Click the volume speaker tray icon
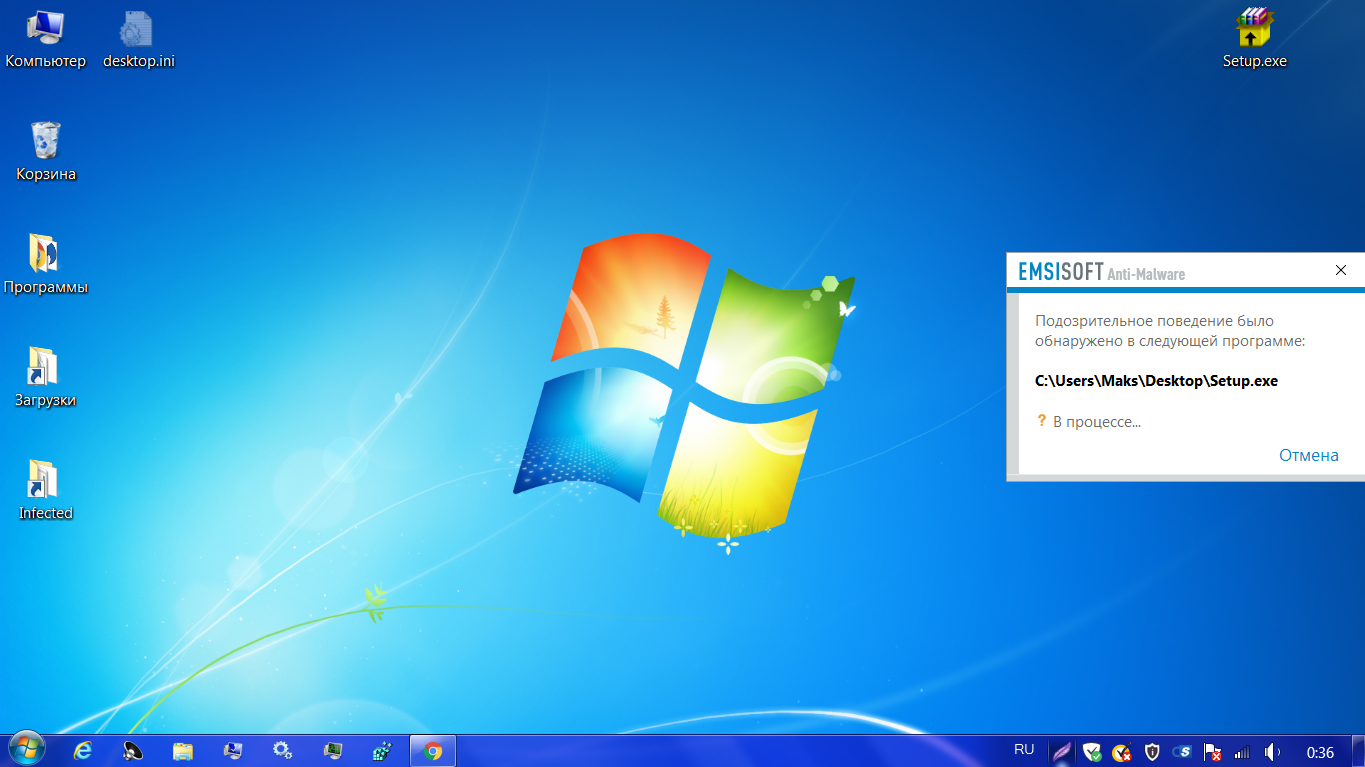The height and width of the screenshot is (767, 1365). click(1272, 752)
